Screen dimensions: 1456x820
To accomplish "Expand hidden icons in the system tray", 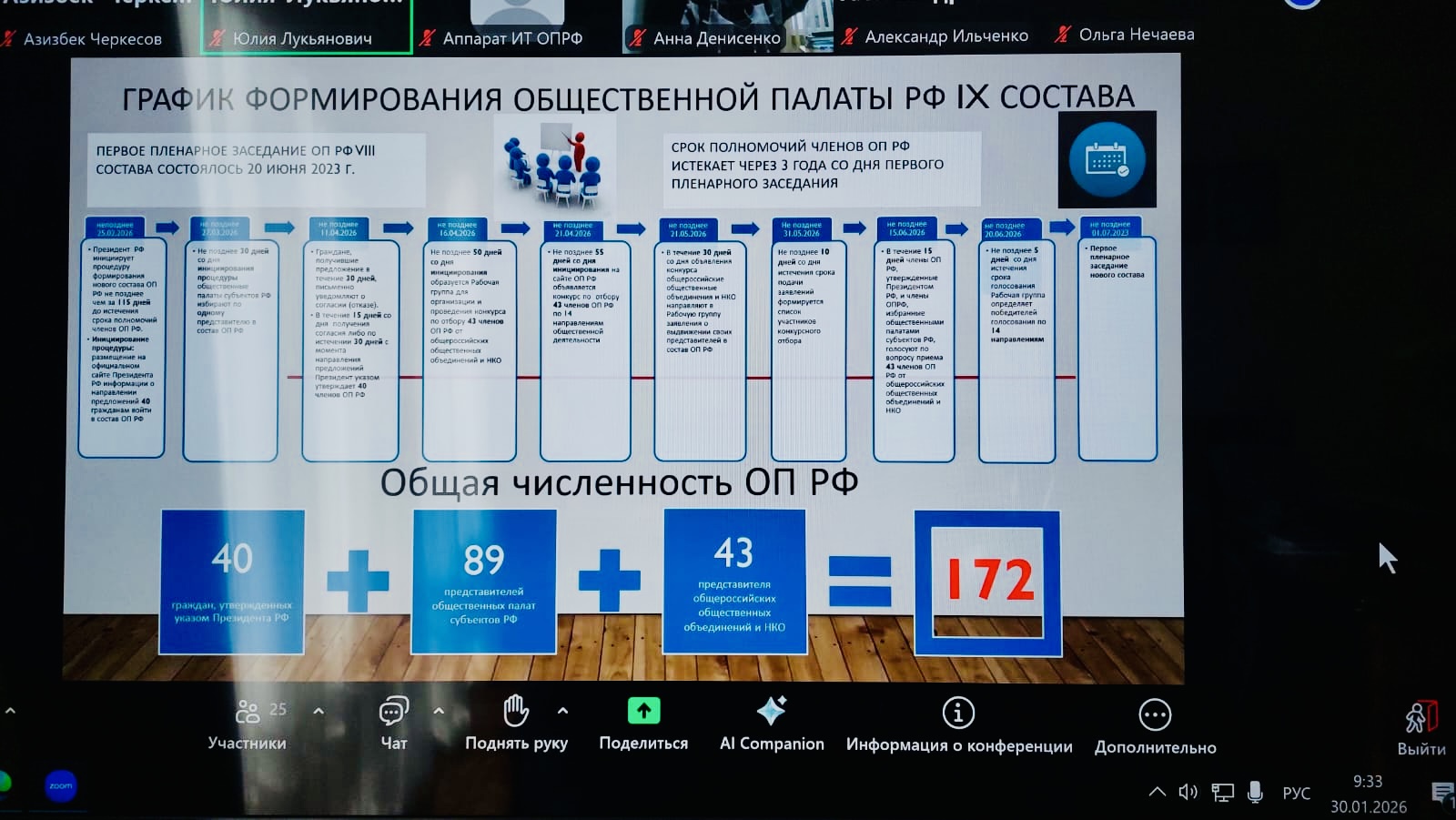I will coord(1156,792).
